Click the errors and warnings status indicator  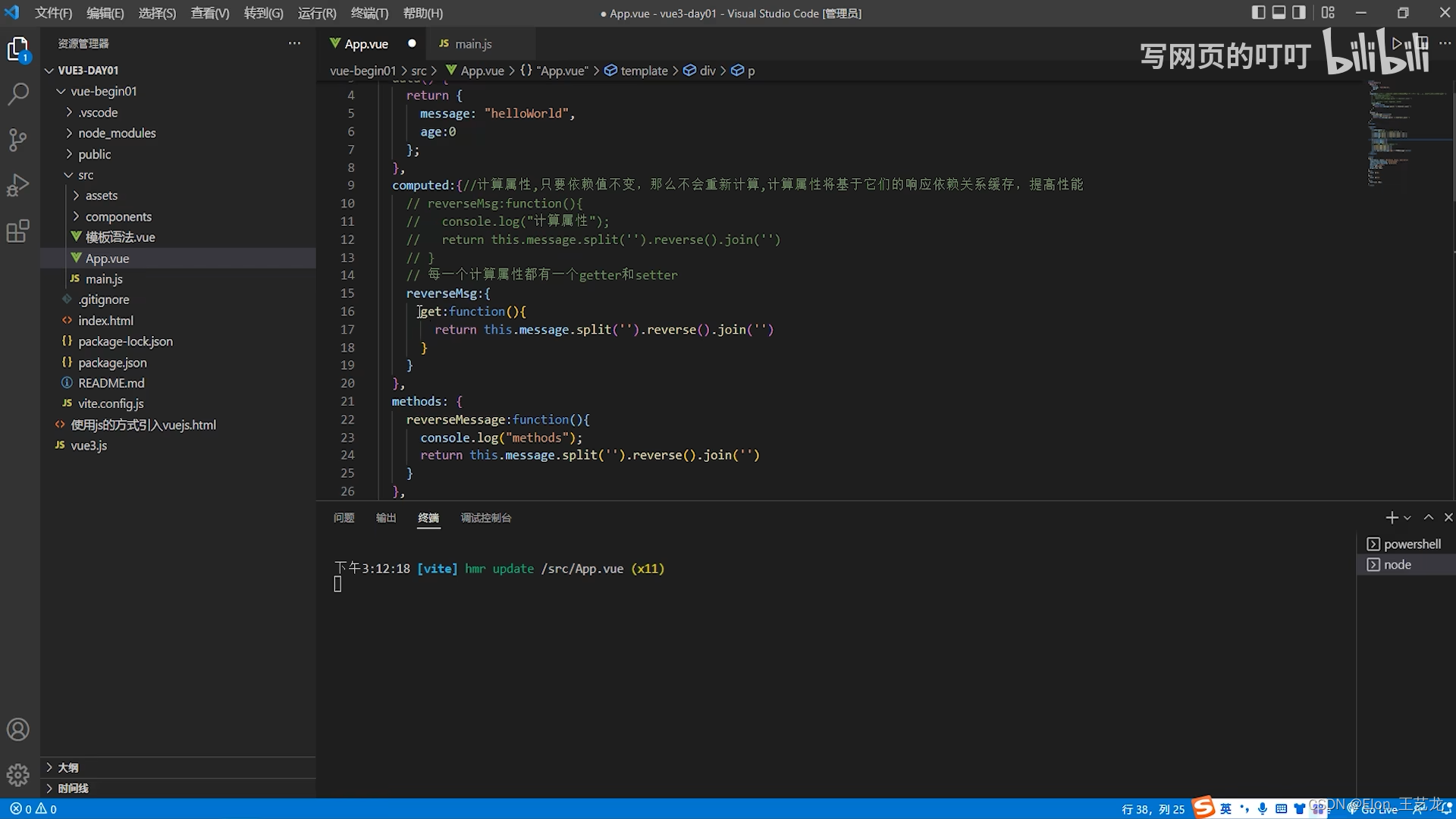(33, 809)
